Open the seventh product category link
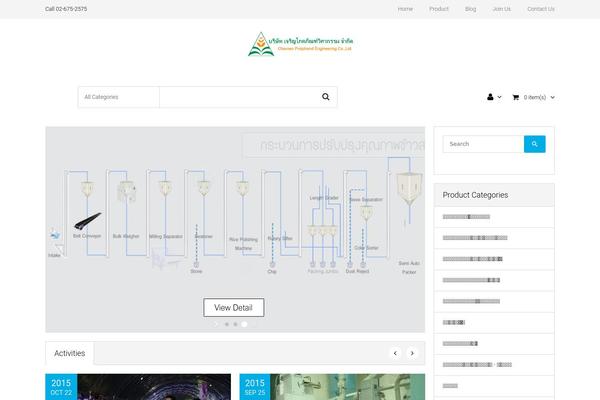 point(460,343)
